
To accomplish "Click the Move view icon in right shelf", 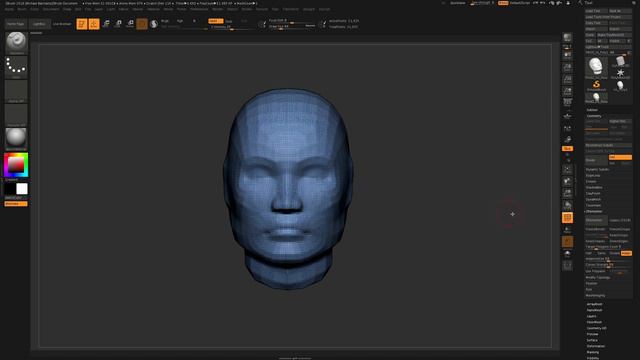I will 567,181.
